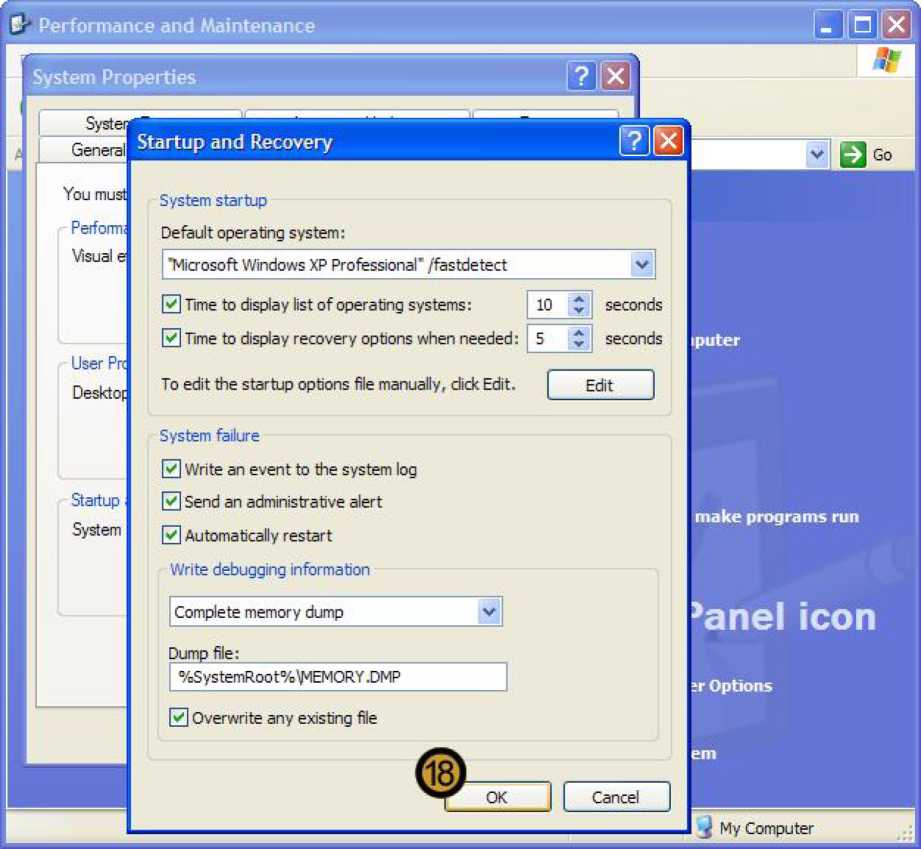Open the Default operating system dropdown

point(642,264)
